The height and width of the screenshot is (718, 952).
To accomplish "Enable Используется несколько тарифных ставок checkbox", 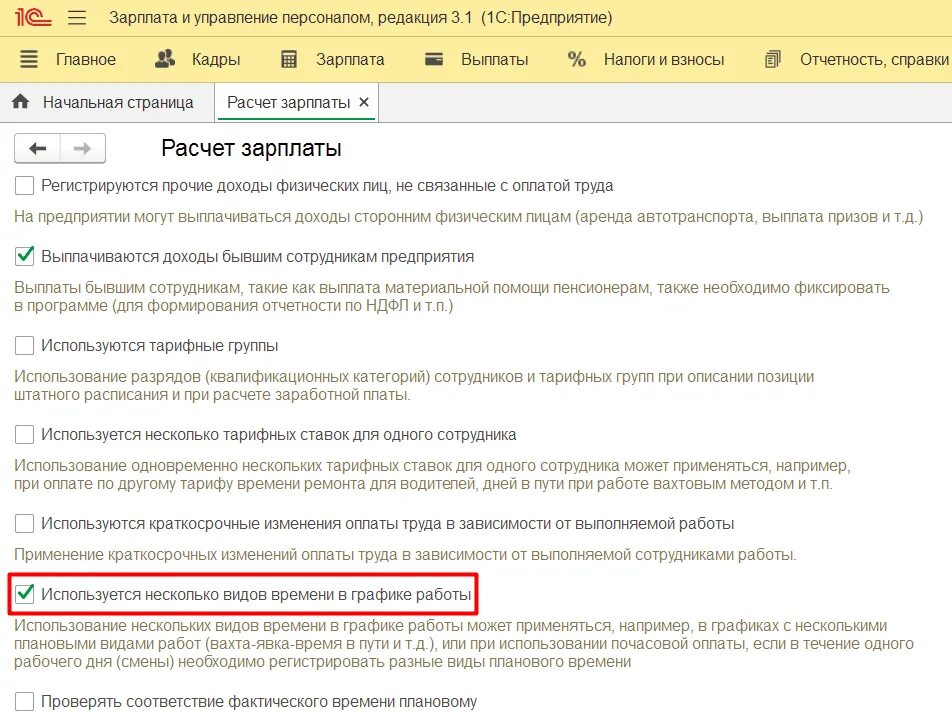I will coord(24,434).
